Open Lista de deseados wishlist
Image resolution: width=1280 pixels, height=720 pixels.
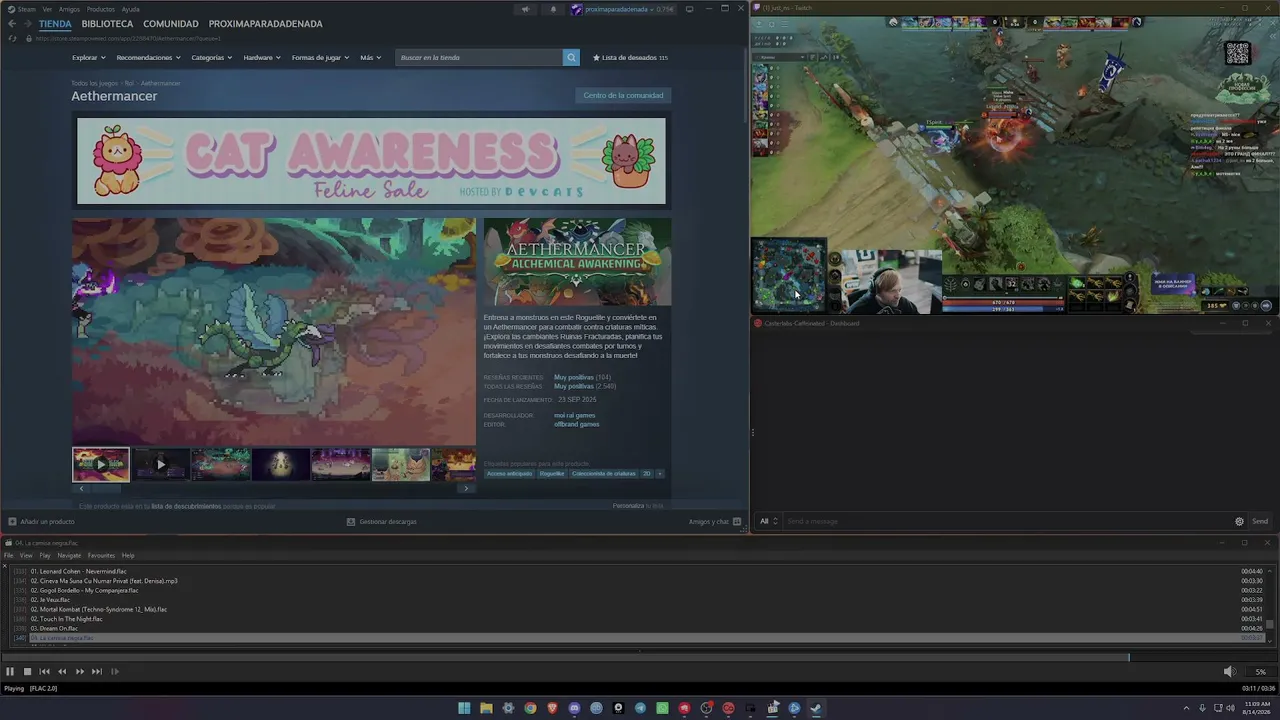(630, 58)
